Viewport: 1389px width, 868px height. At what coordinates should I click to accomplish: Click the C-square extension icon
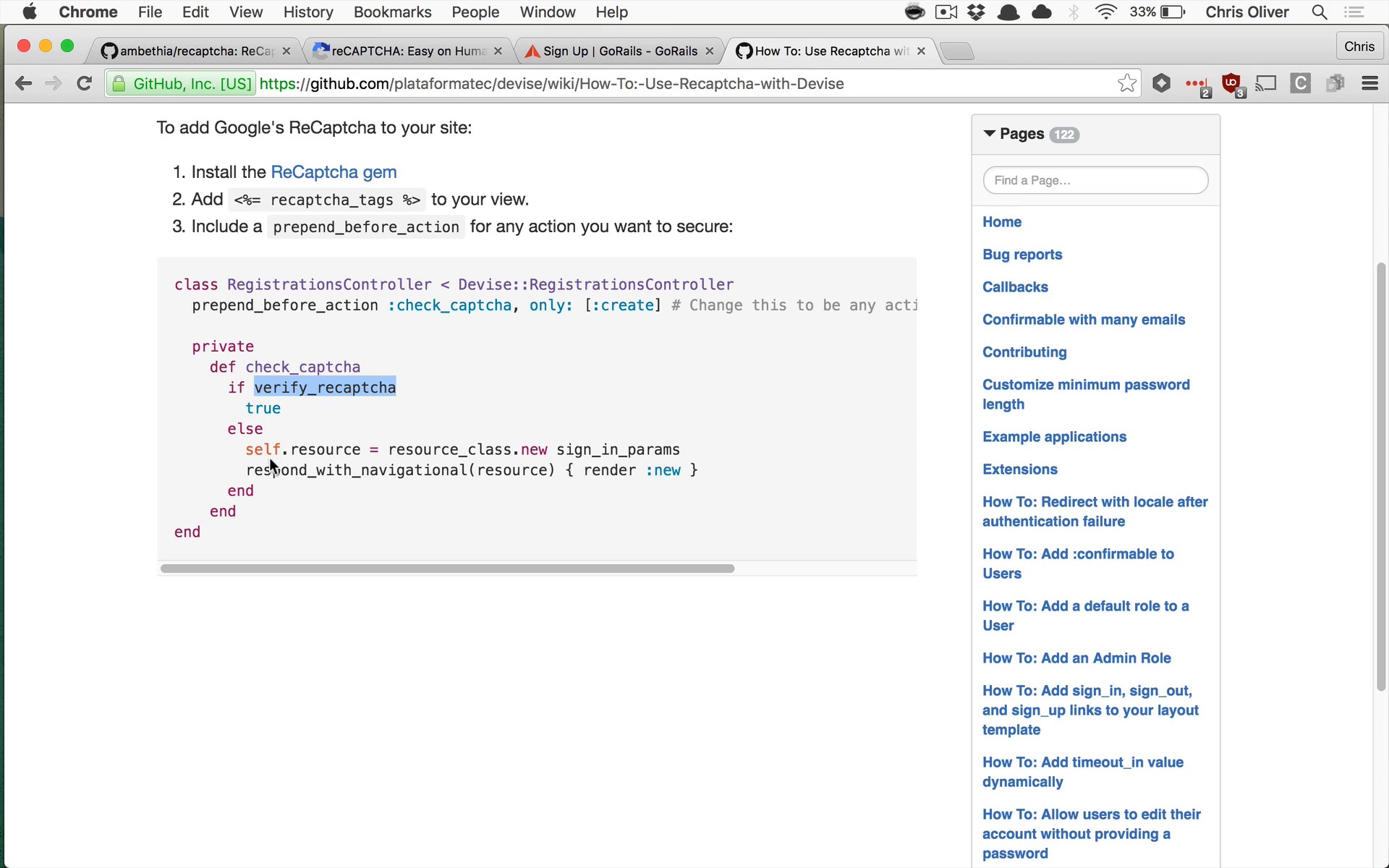pyautogui.click(x=1301, y=83)
